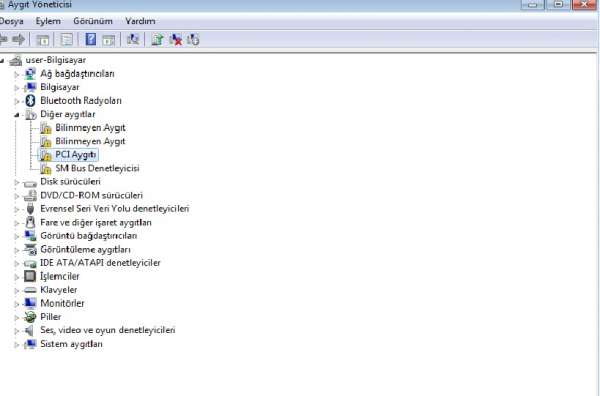This screenshot has height=396, width=600.
Task: Collapse the Diğer aygıtlar category
Action: click(16, 114)
